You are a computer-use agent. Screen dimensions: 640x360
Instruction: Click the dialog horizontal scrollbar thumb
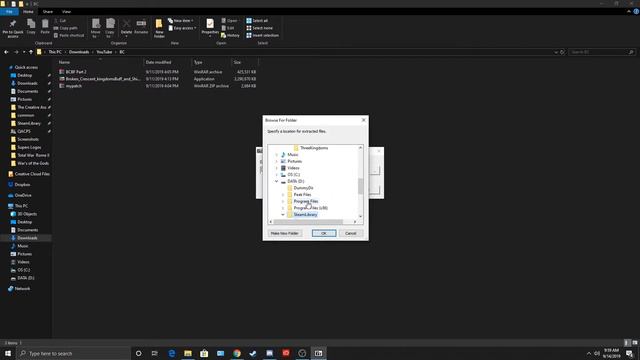pyautogui.click(x=309, y=222)
